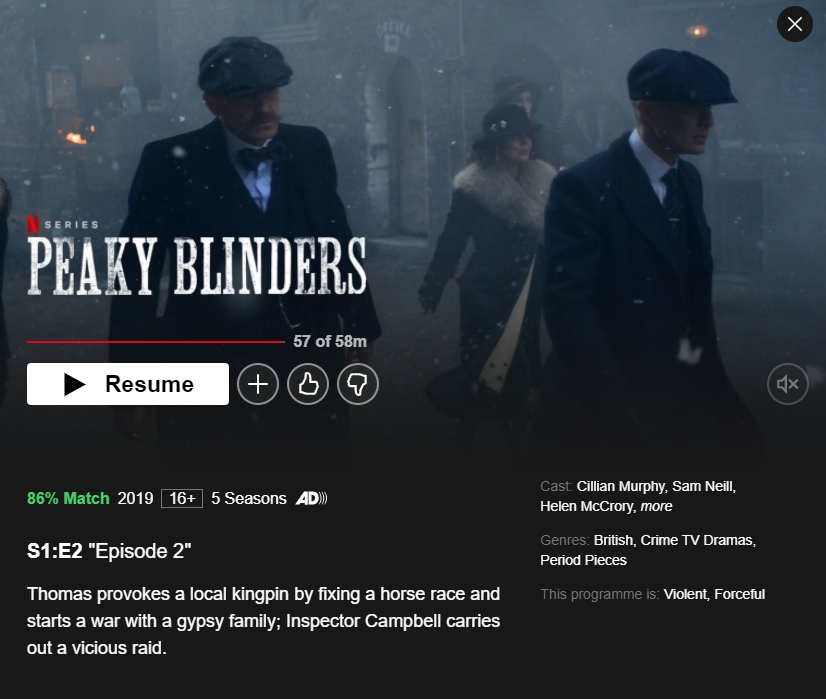826x699 pixels.
Task: Unmute the trailer audio
Action: 788,384
